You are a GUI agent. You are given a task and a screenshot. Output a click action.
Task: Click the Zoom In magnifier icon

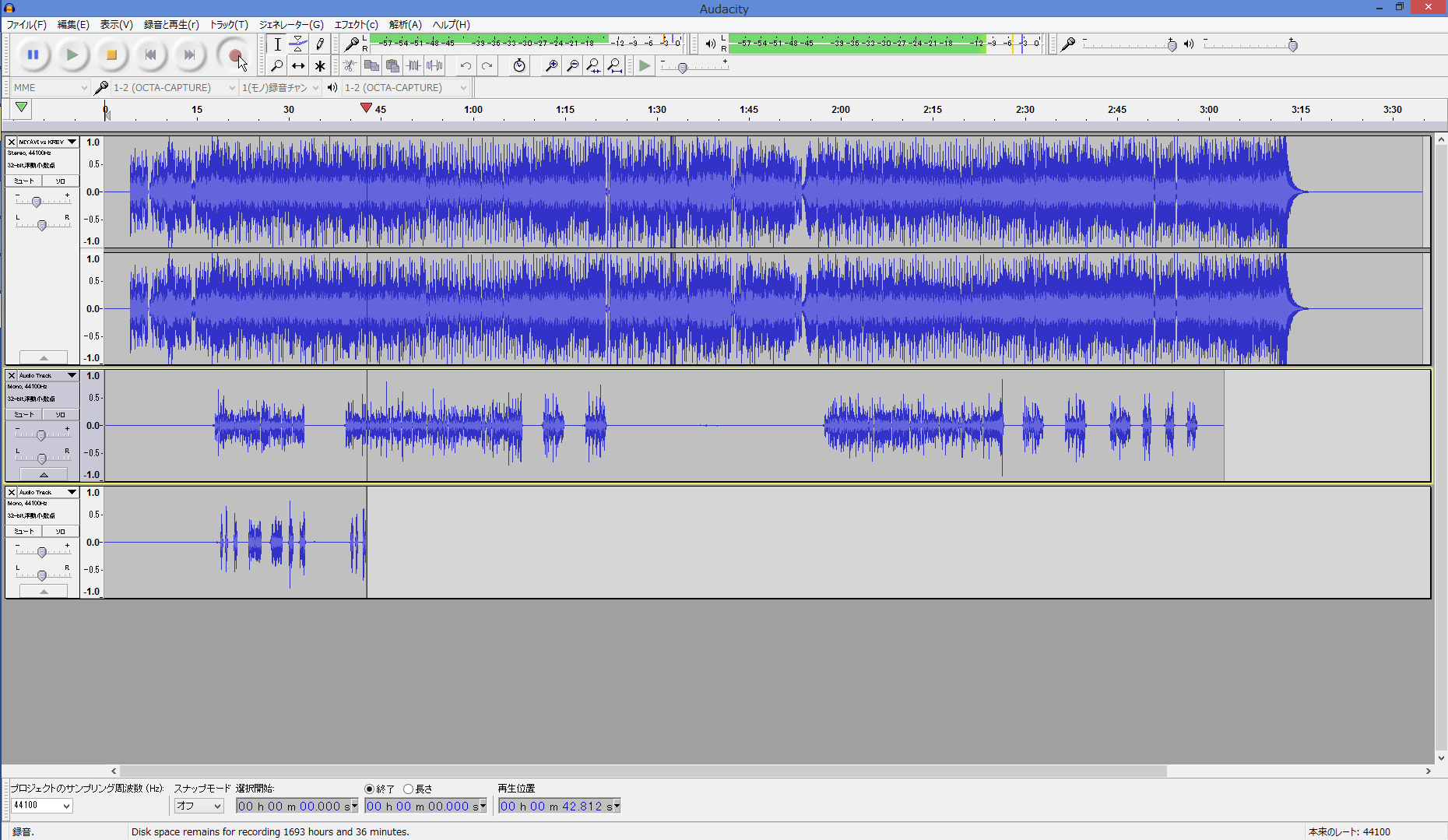[551, 65]
